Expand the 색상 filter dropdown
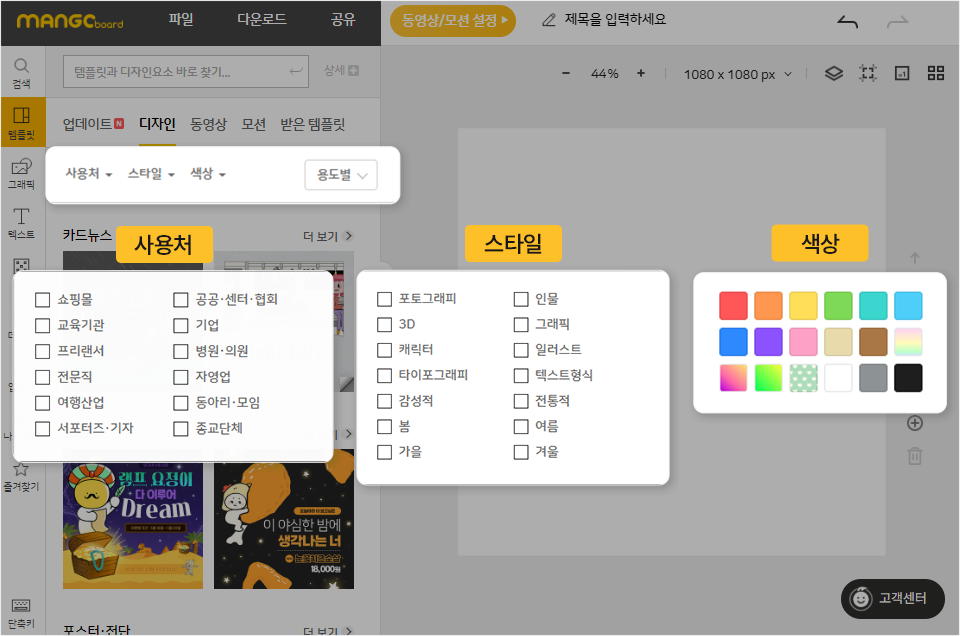This screenshot has height=636, width=960. point(208,174)
